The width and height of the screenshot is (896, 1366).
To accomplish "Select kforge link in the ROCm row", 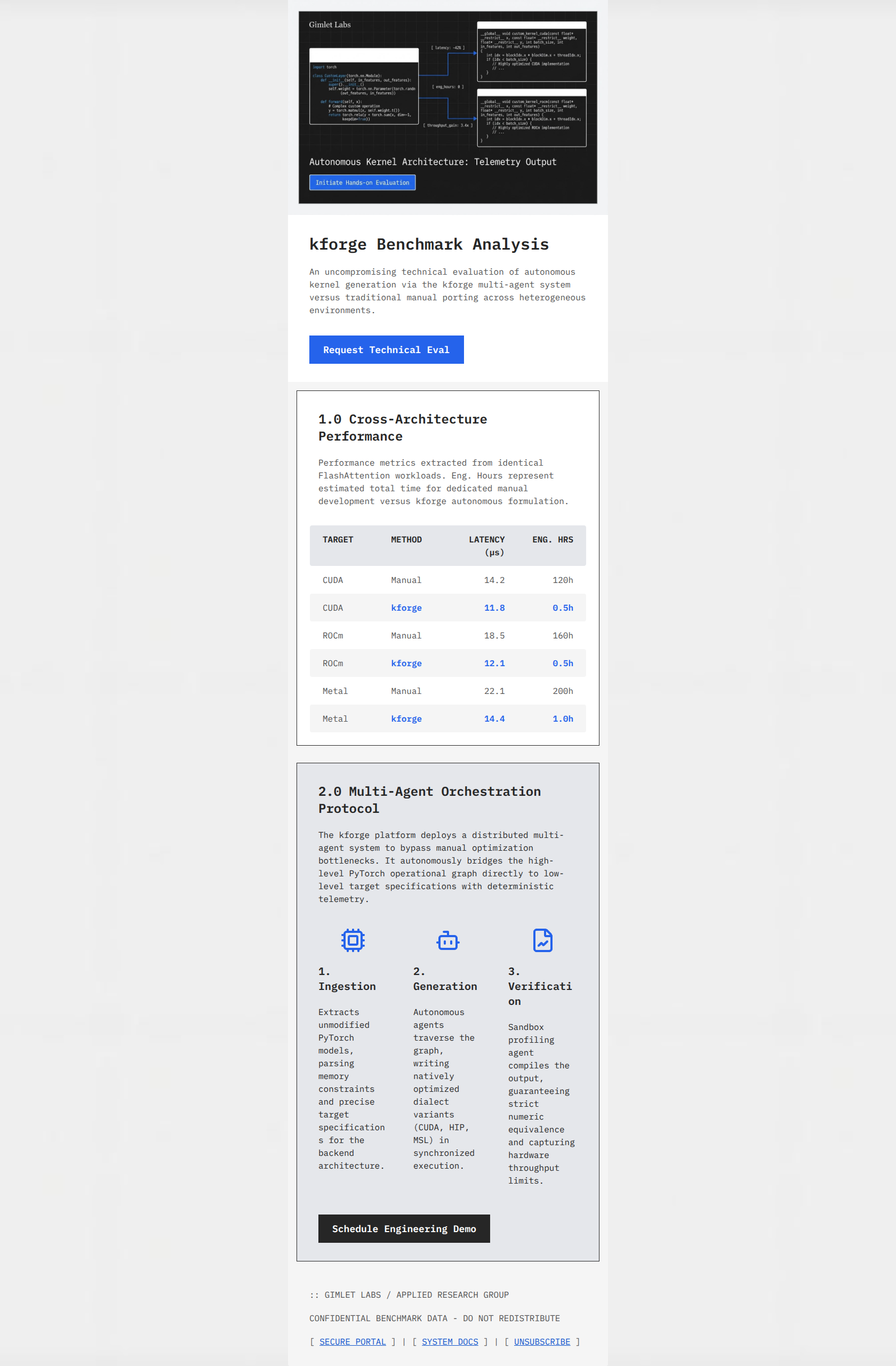I will click(x=406, y=663).
